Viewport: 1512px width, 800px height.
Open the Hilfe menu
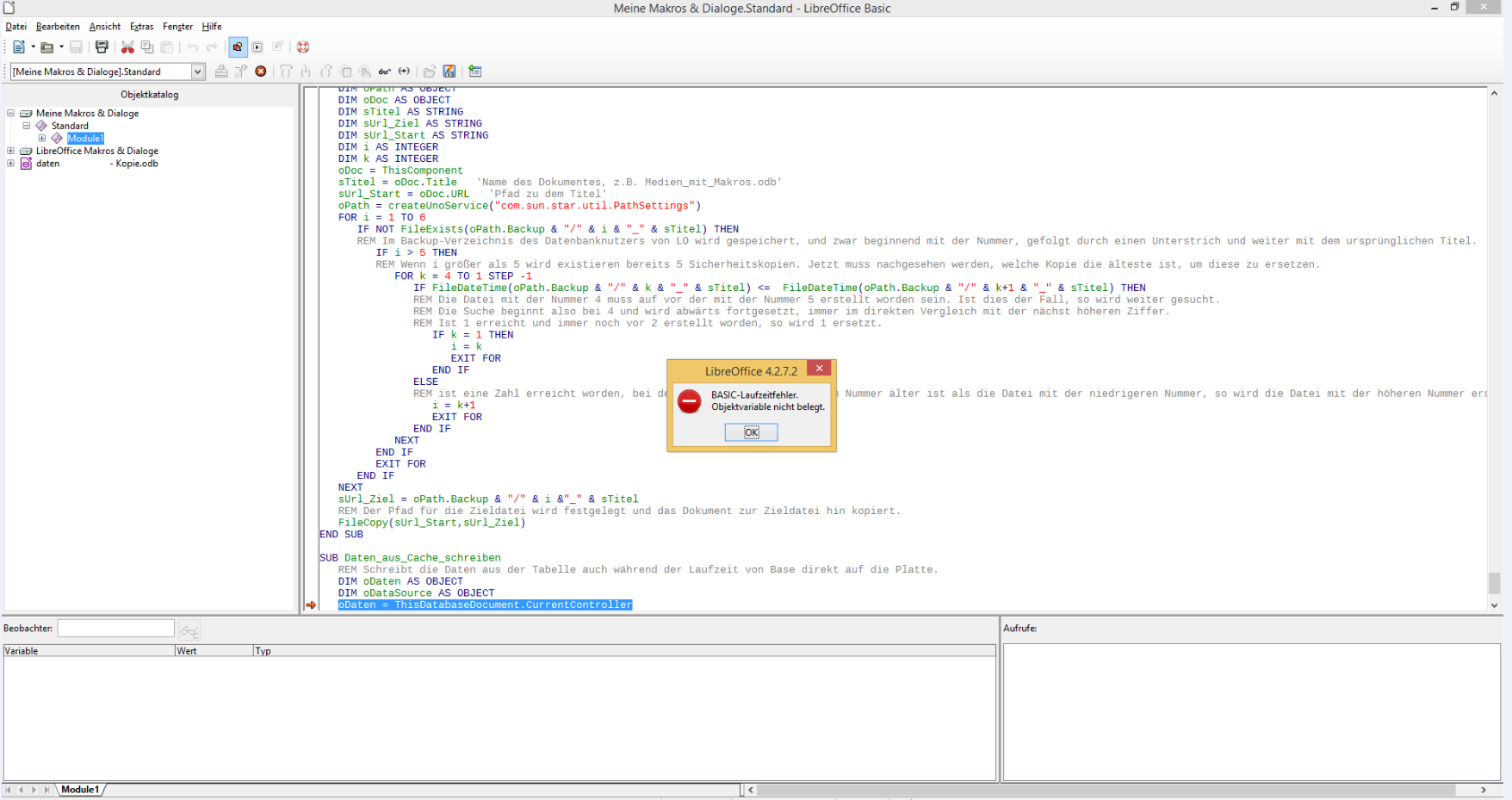coord(212,27)
